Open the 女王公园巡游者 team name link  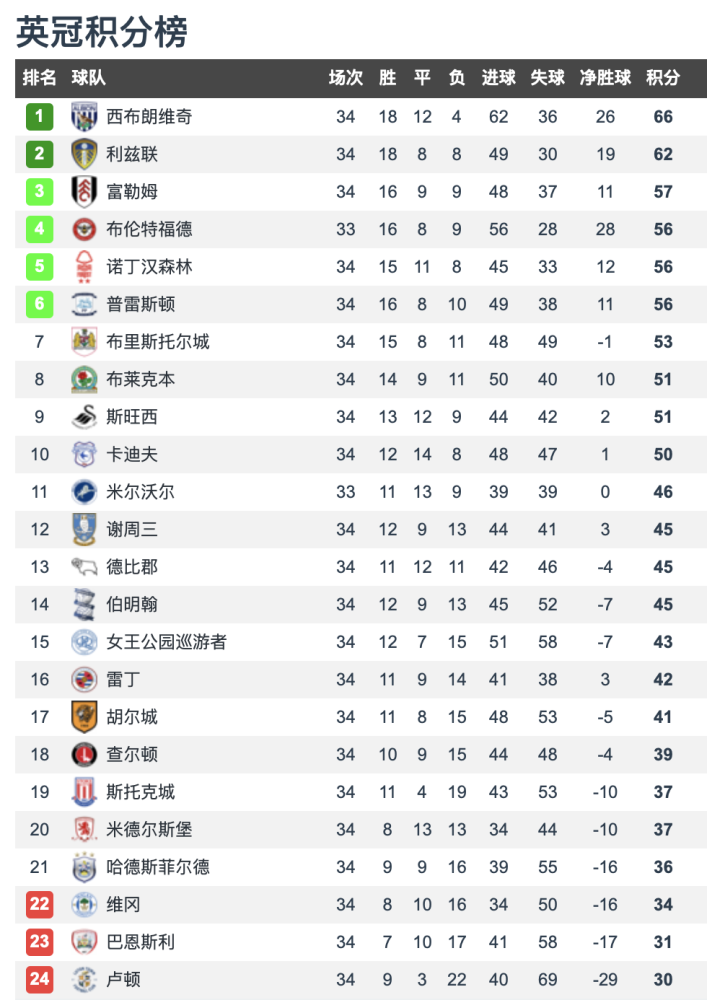point(166,642)
